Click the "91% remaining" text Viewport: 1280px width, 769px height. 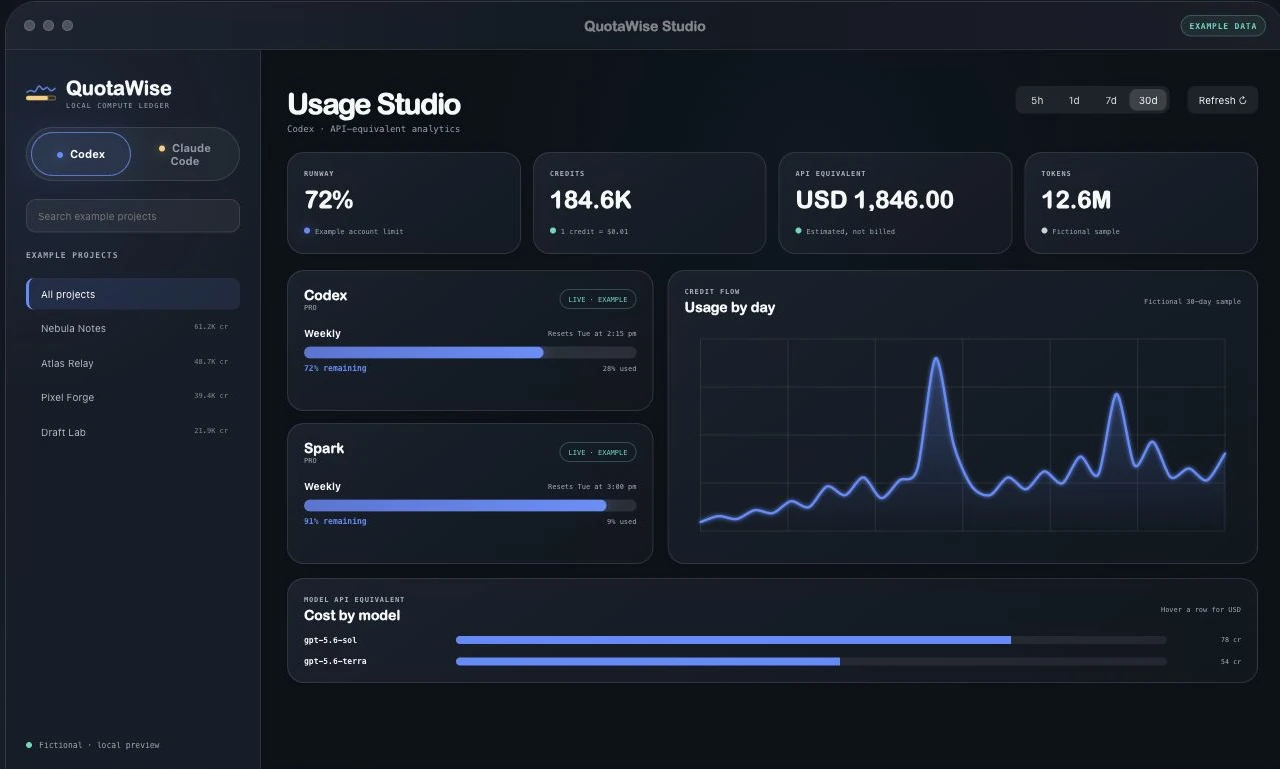point(335,521)
